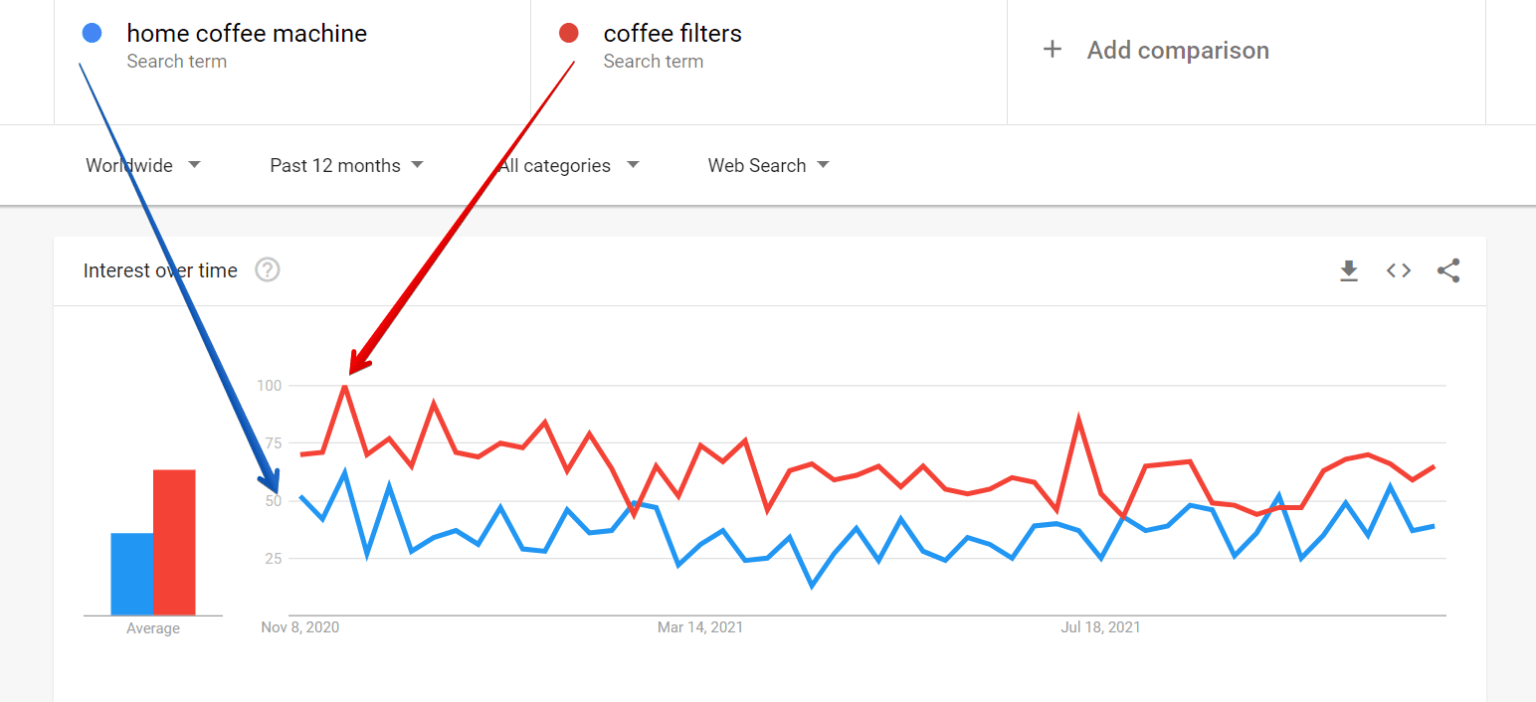Edit the coffee filters search term
1536x702 pixels.
[x=672, y=34]
